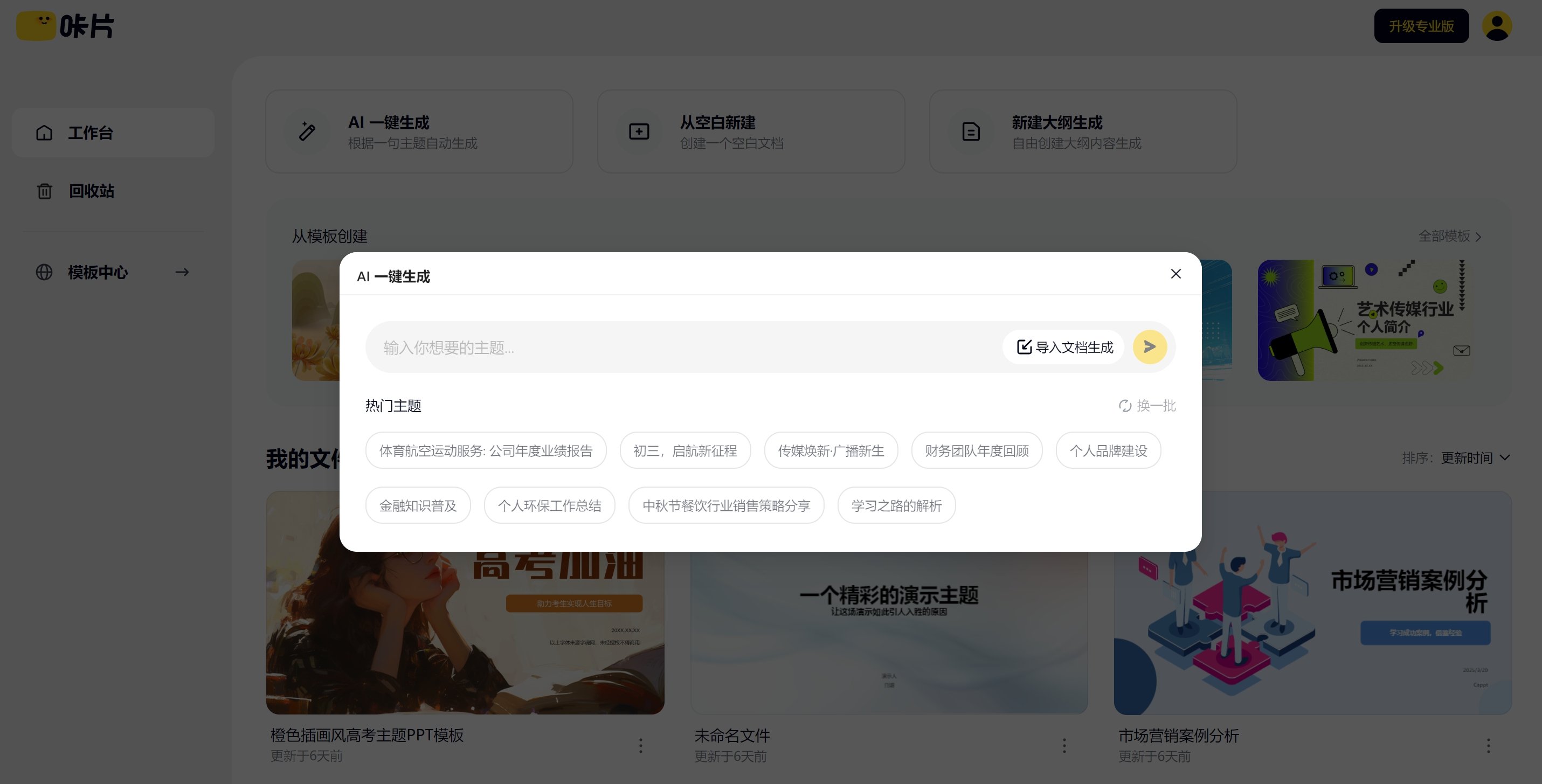Click the 模板中心 globe icon
Screen dimensions: 1542x784
coord(43,272)
